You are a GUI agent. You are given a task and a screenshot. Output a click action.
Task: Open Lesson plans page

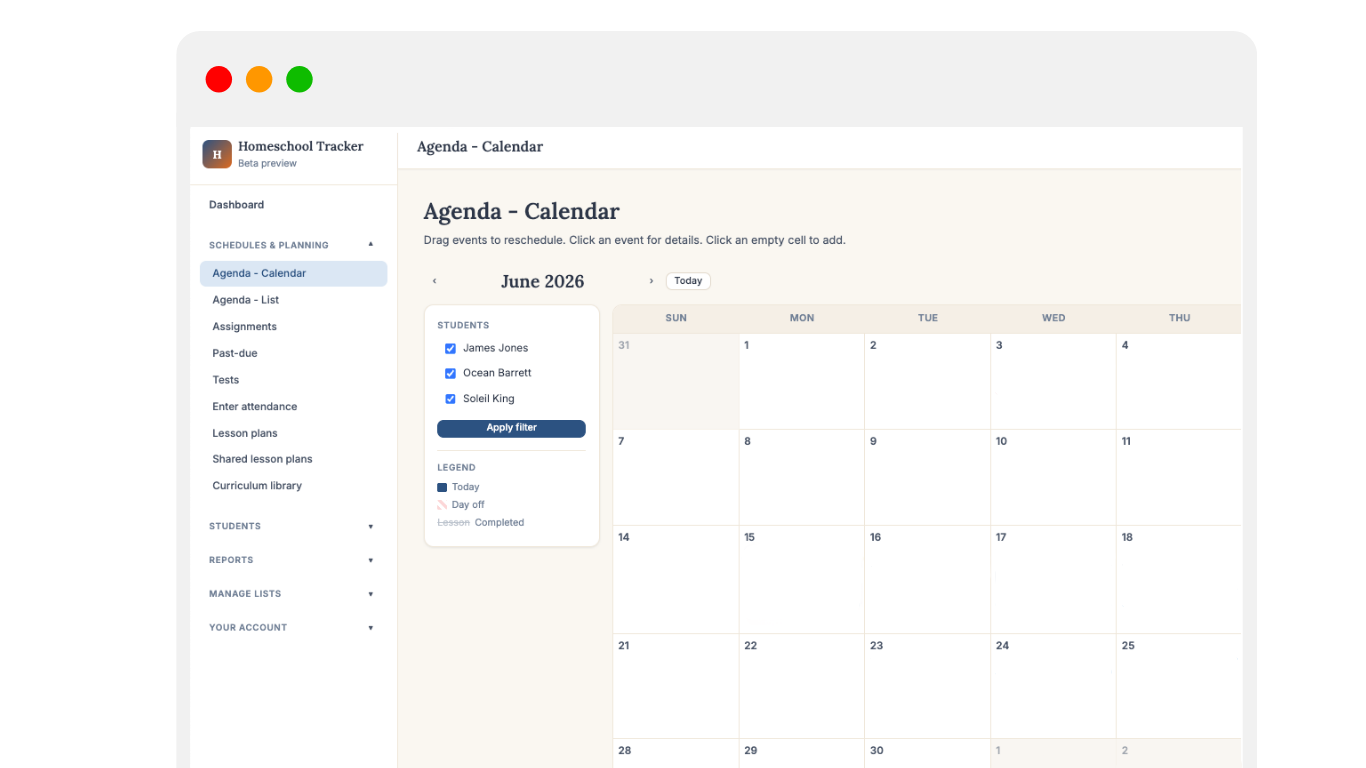[x=294, y=433]
